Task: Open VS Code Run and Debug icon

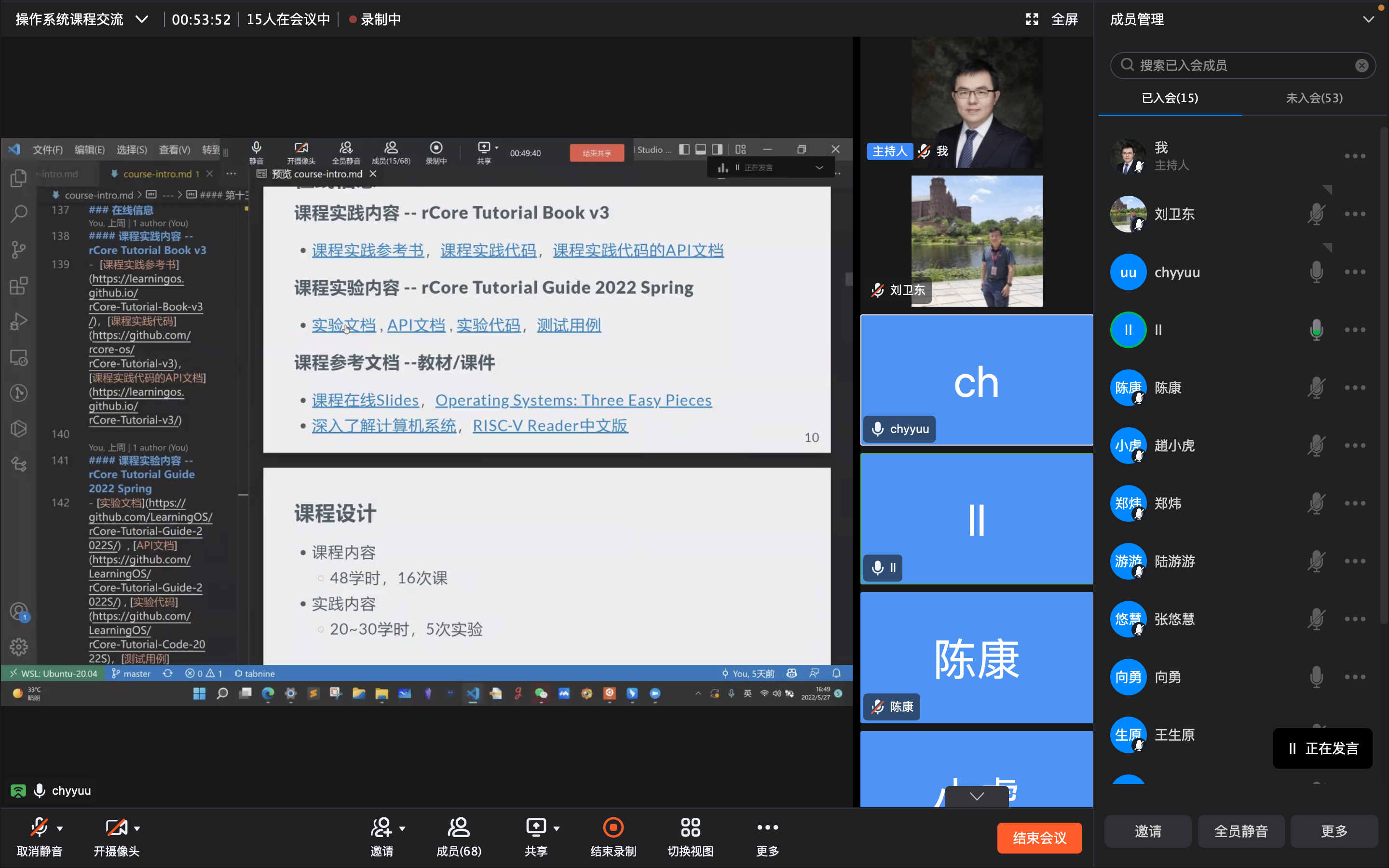Action: pos(18,322)
